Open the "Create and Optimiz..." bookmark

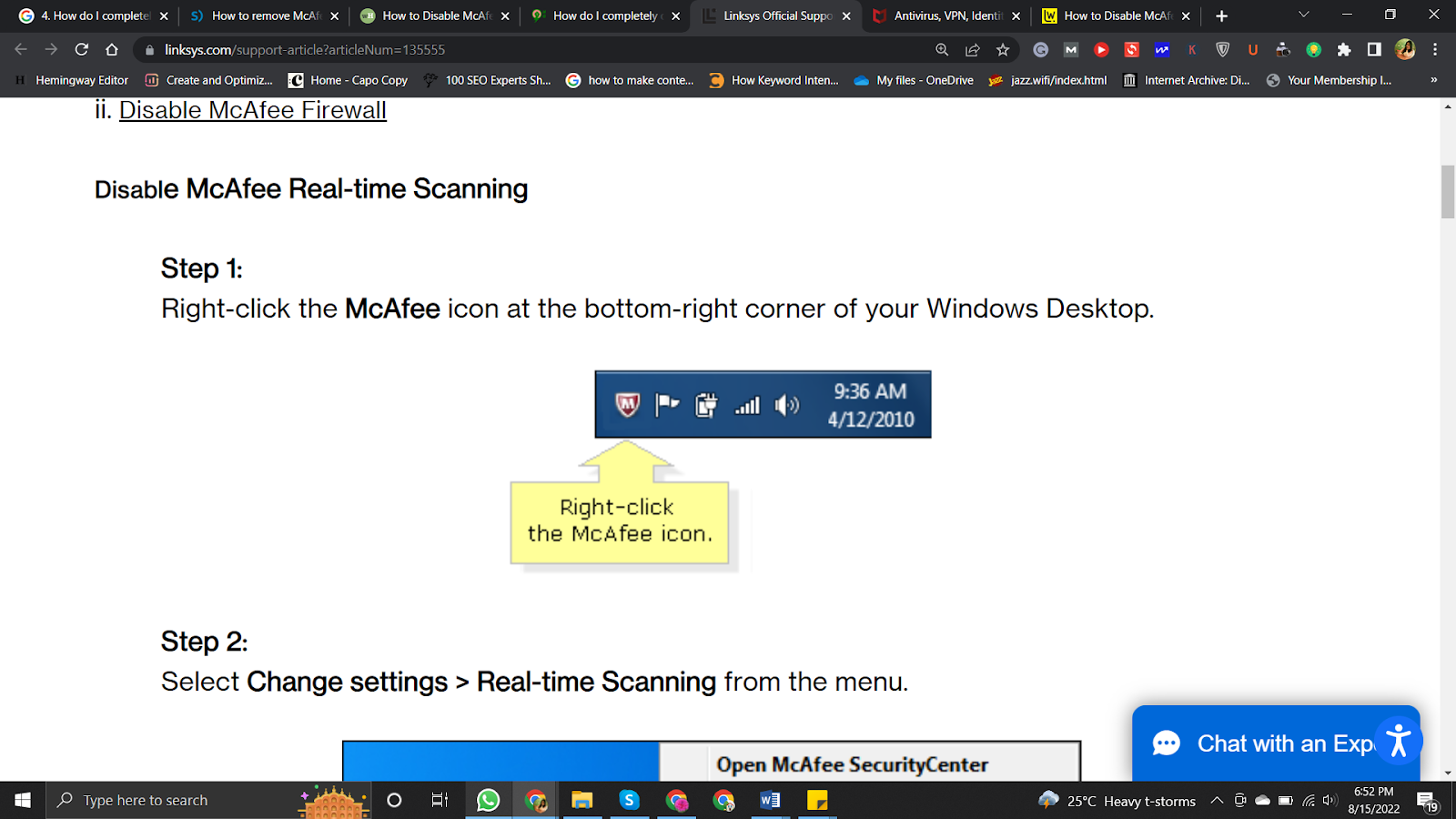click(209, 80)
